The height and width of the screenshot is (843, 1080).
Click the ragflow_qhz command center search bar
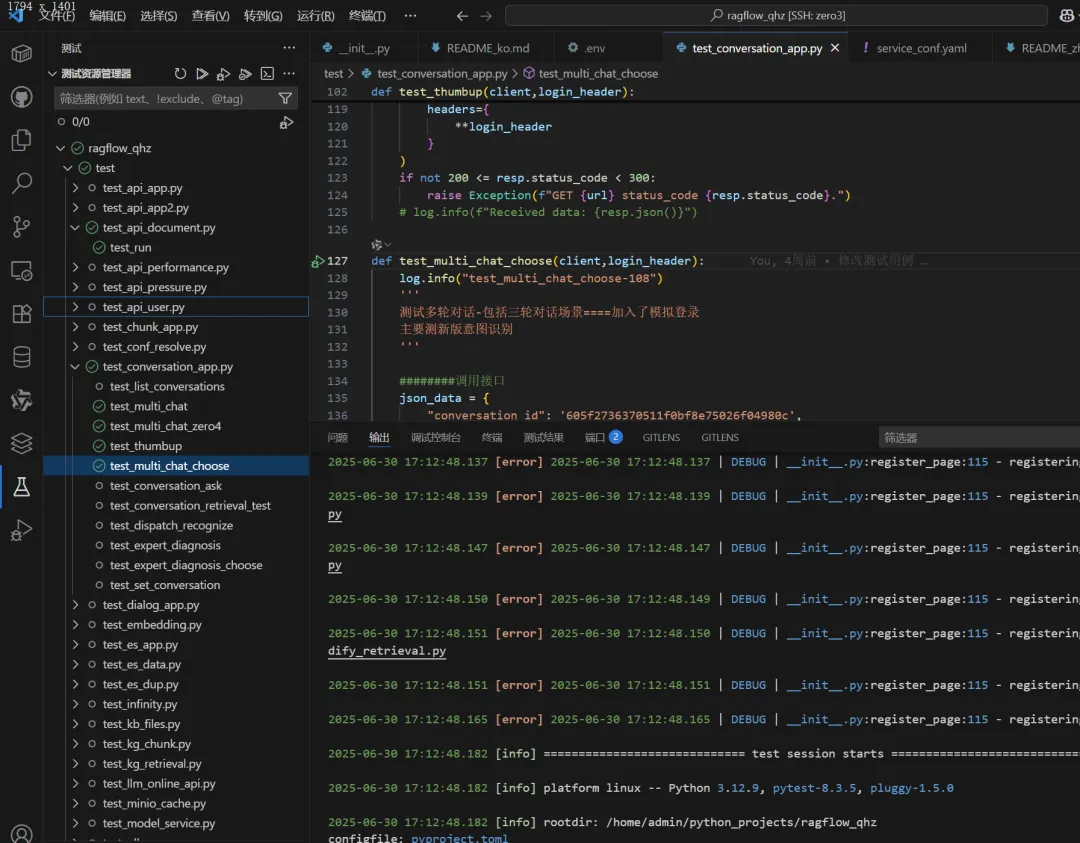click(x=776, y=15)
